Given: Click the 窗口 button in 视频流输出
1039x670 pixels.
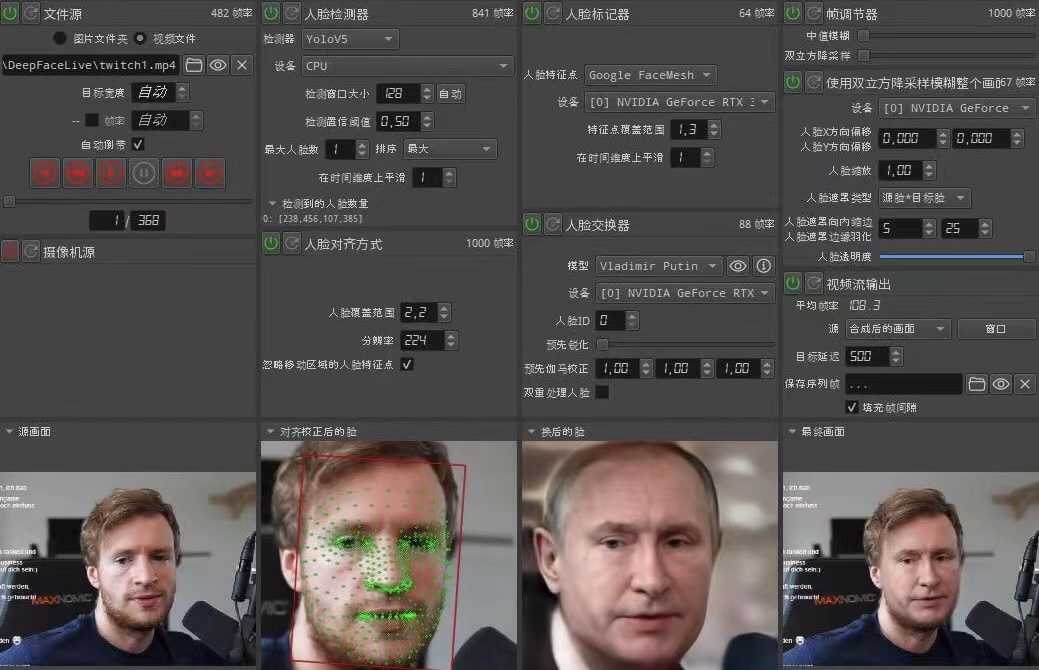Looking at the screenshot, I should (x=996, y=327).
